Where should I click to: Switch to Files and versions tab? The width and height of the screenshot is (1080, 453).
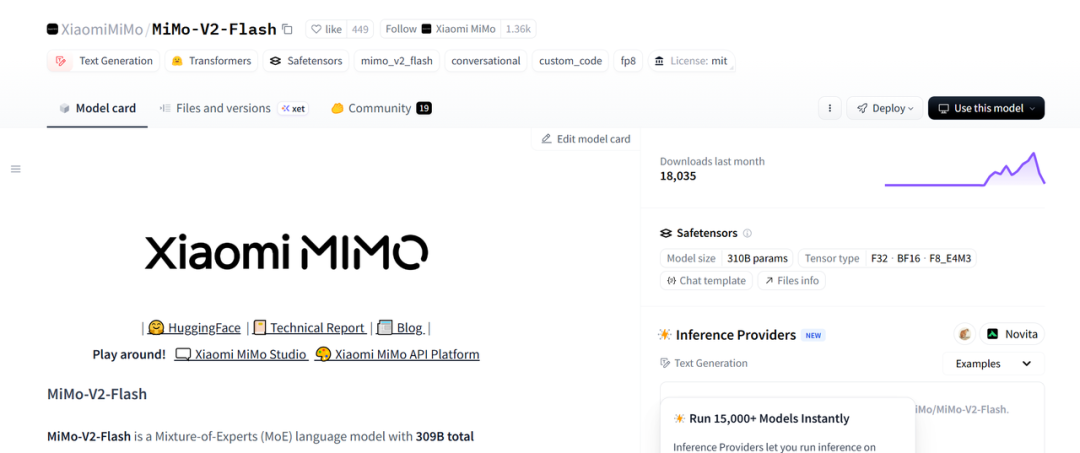click(x=222, y=108)
